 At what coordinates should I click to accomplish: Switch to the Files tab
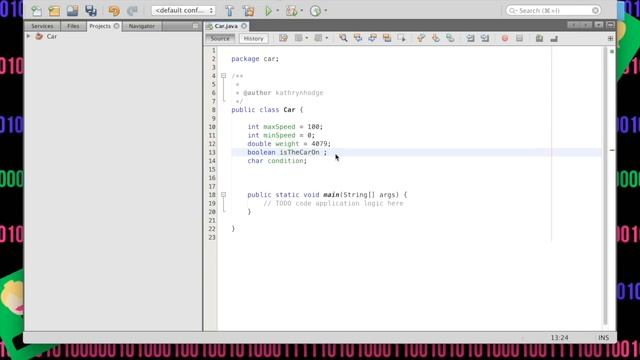(73, 26)
